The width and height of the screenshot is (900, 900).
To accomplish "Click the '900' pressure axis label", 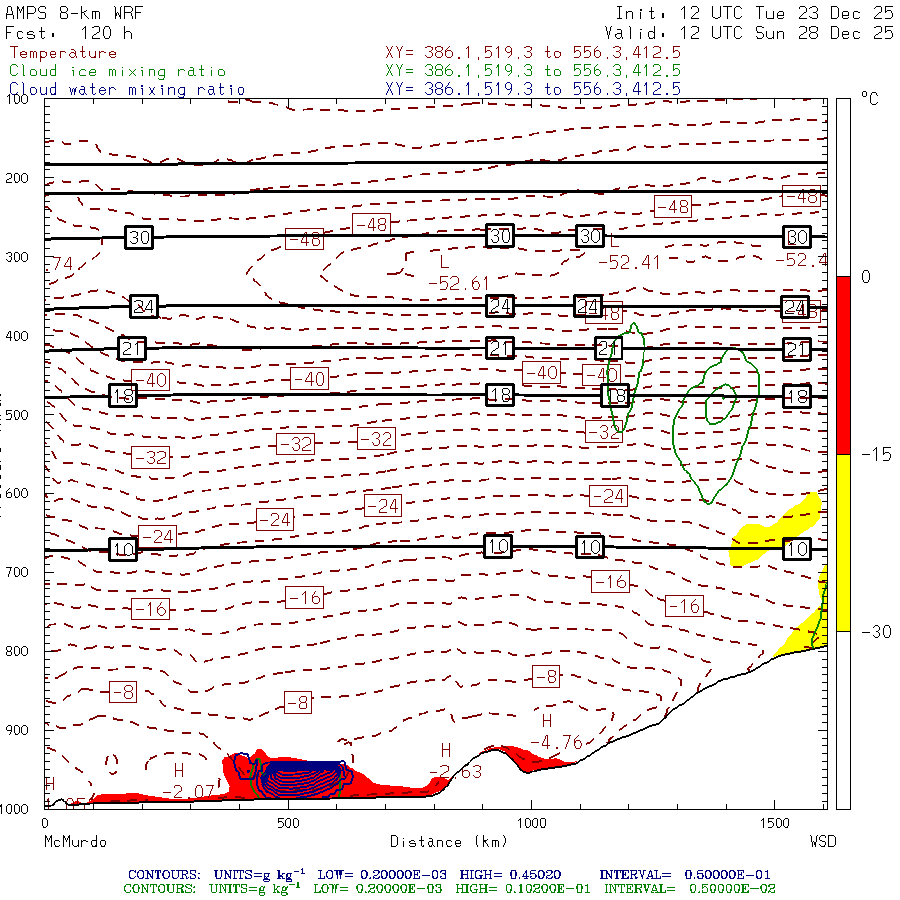I will click(17, 730).
